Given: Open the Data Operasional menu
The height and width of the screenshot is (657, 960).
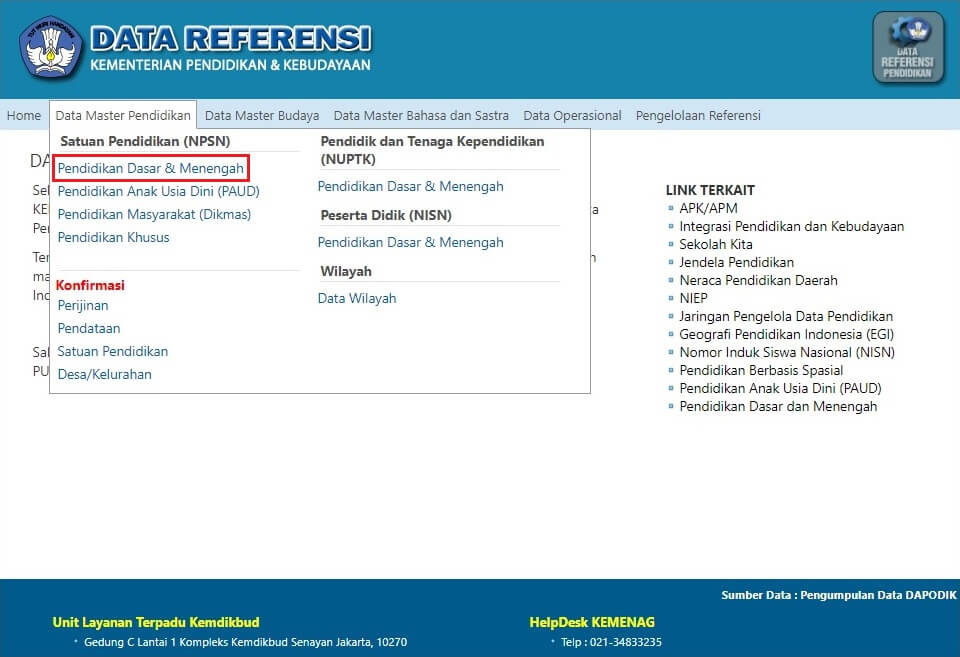Looking at the screenshot, I should (x=572, y=115).
